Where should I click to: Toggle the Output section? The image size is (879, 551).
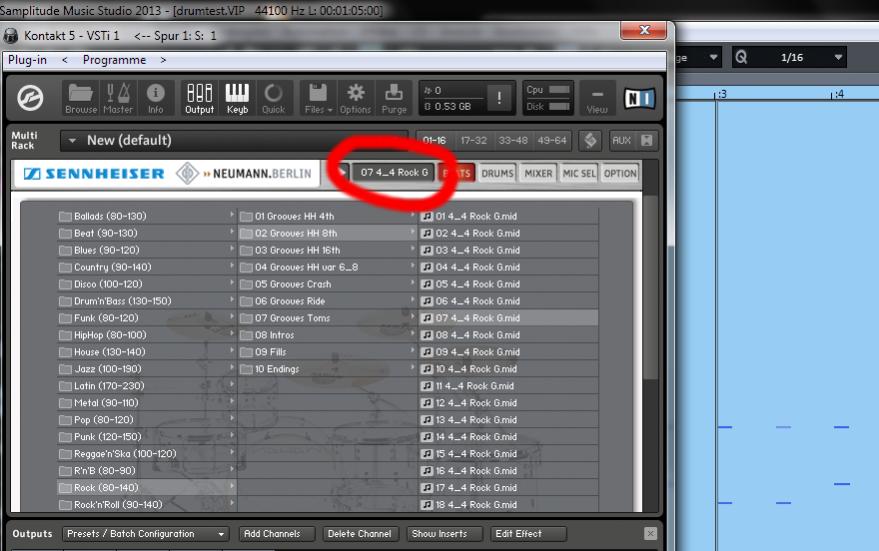click(x=200, y=98)
